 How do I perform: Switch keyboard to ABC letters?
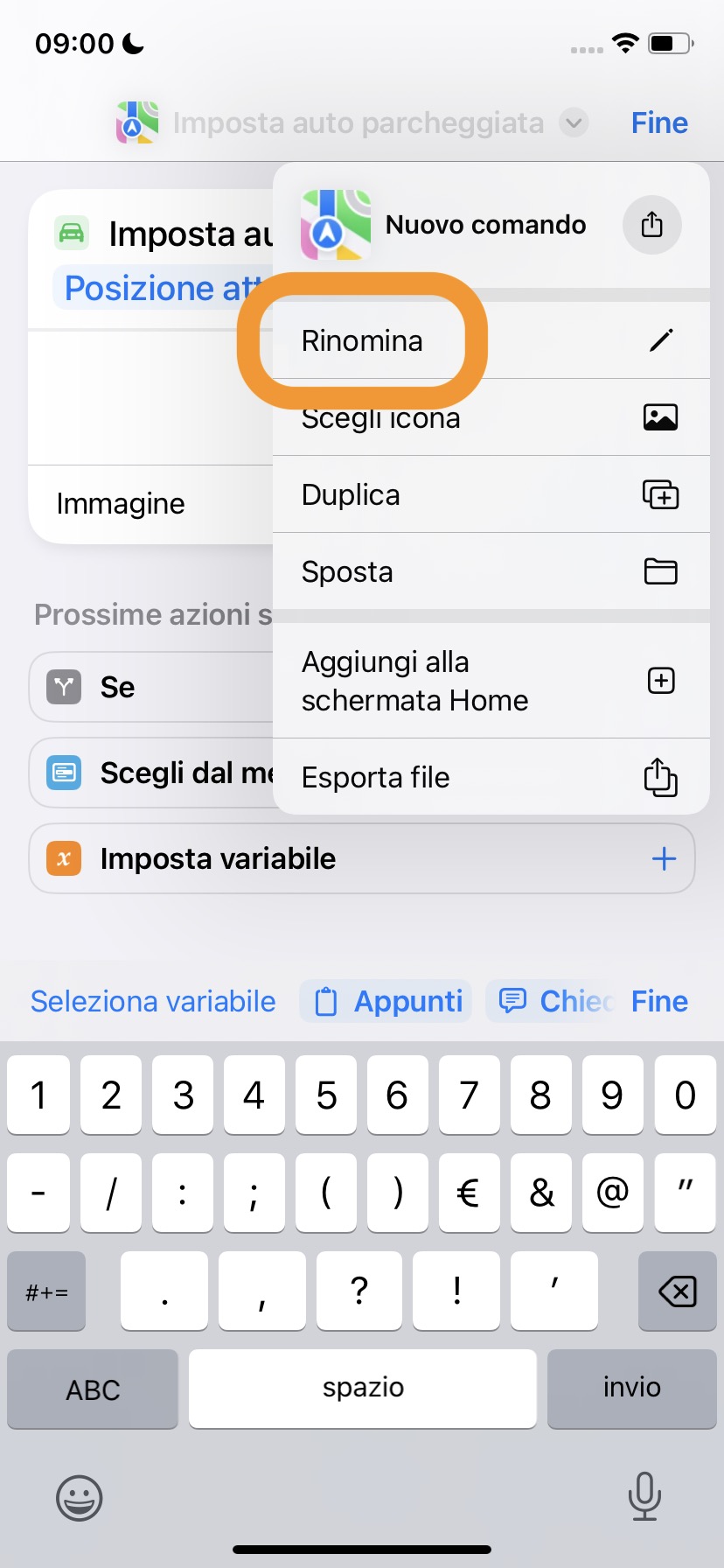click(x=93, y=1389)
